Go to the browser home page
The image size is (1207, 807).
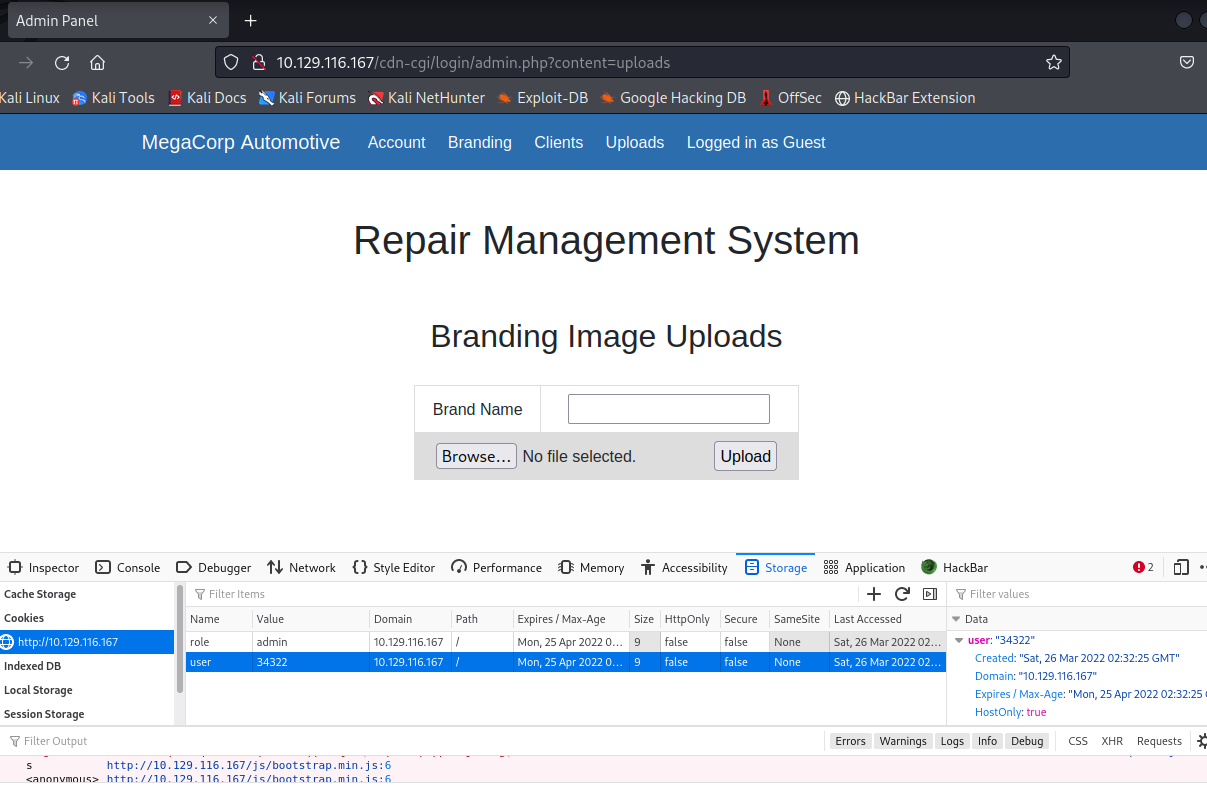97,62
